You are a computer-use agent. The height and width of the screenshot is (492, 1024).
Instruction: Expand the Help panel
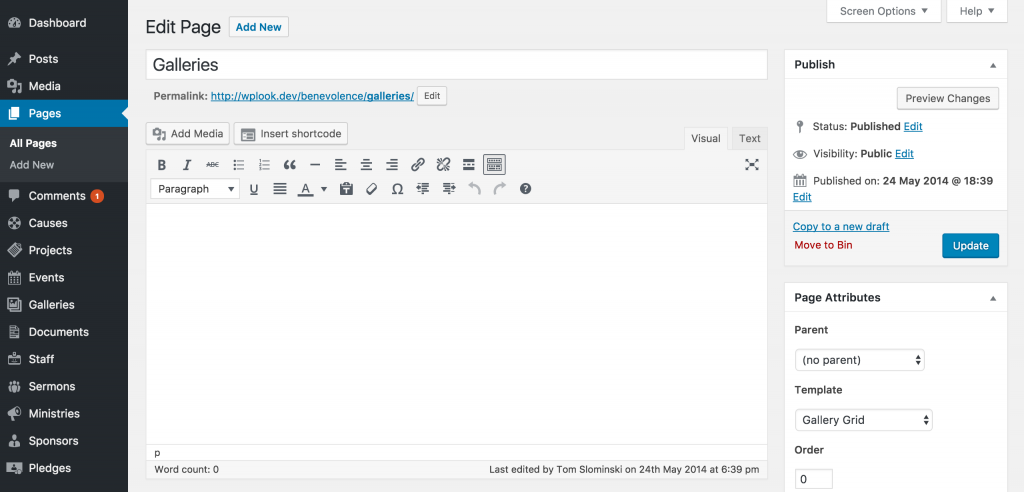977,11
